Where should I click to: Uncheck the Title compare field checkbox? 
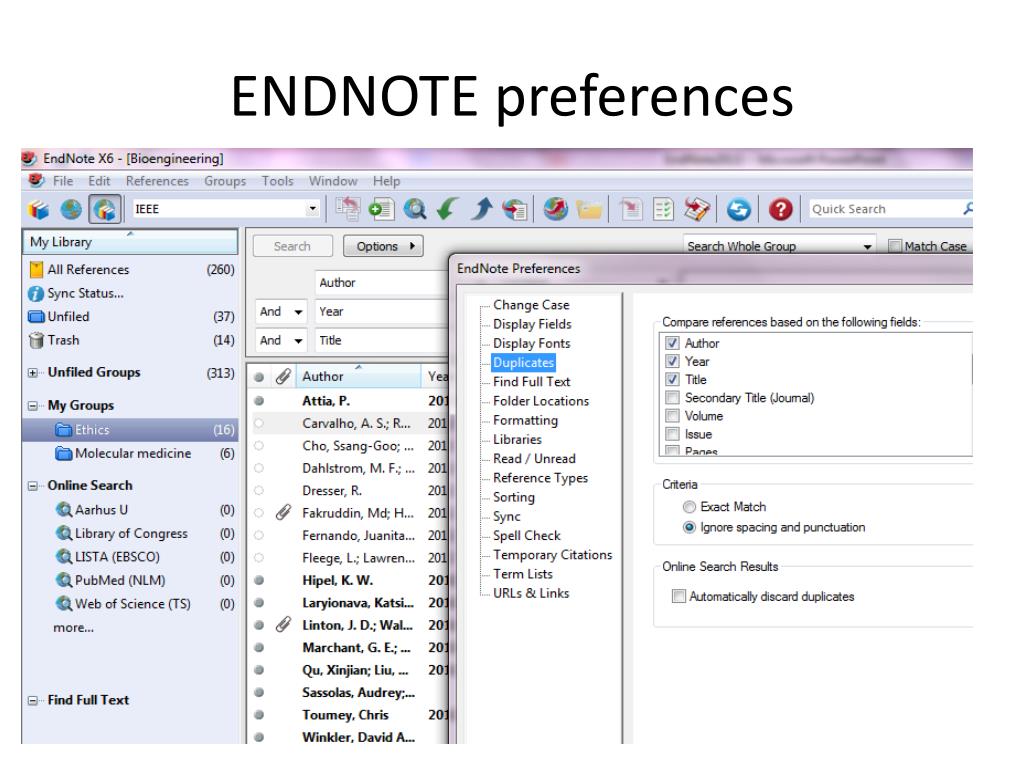[672, 379]
